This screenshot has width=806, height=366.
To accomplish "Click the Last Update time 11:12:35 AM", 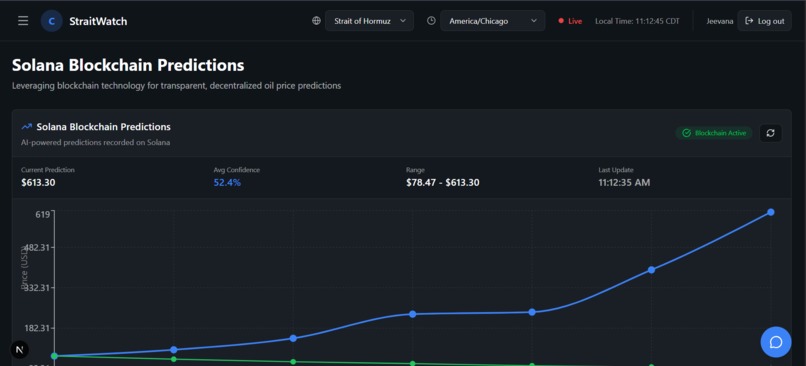I will 624,182.
